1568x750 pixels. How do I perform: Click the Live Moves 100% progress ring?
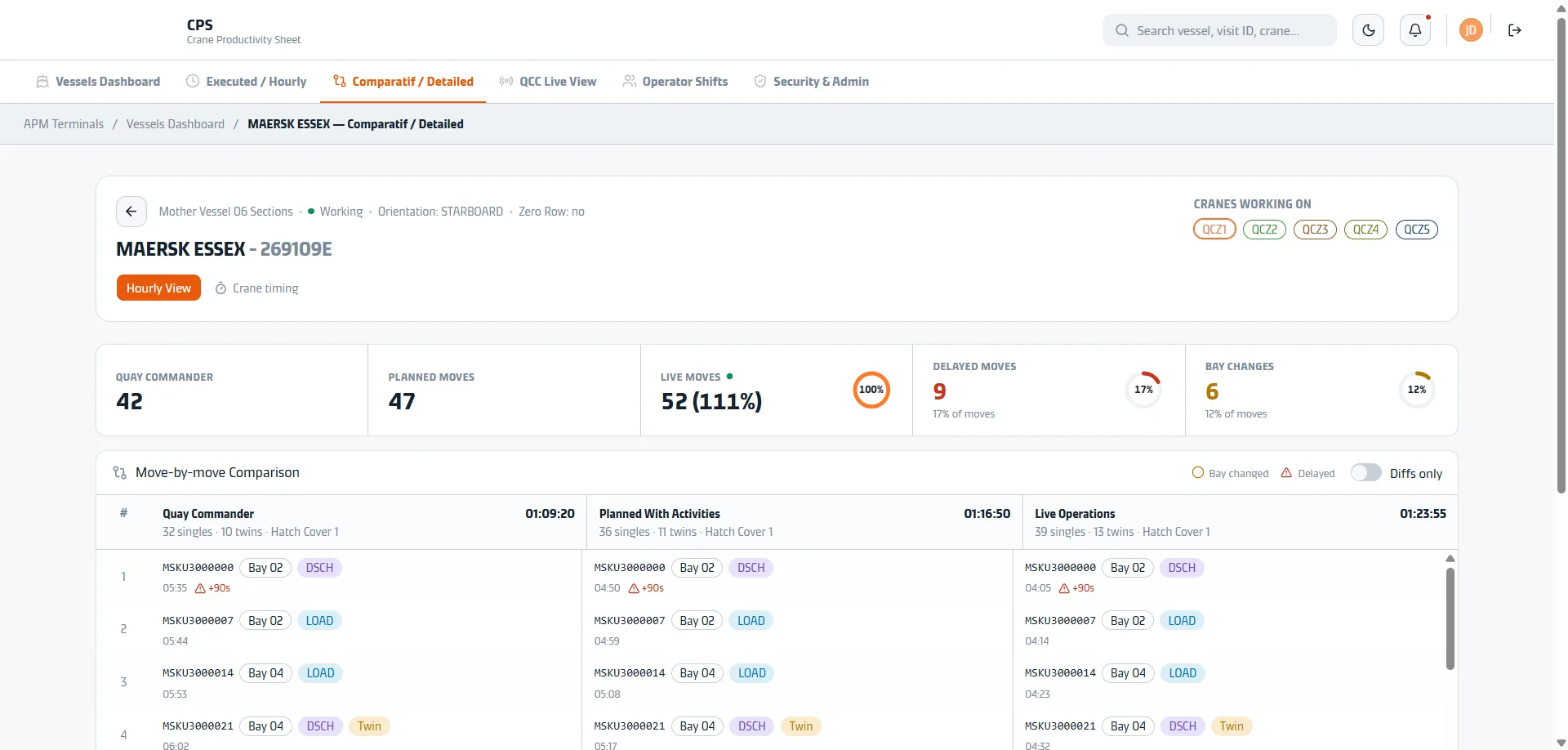(x=871, y=390)
